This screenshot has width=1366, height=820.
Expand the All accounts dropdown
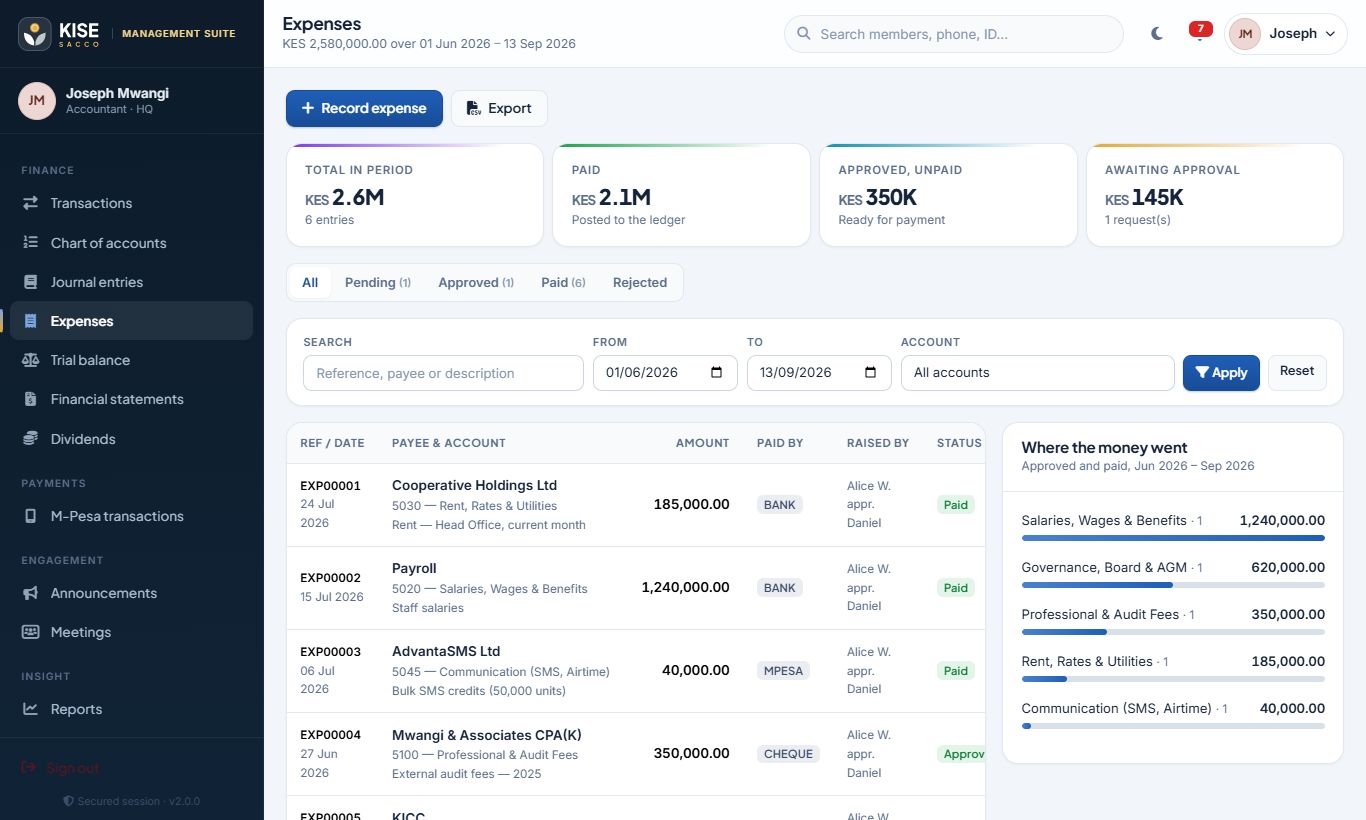pyautogui.click(x=1037, y=373)
